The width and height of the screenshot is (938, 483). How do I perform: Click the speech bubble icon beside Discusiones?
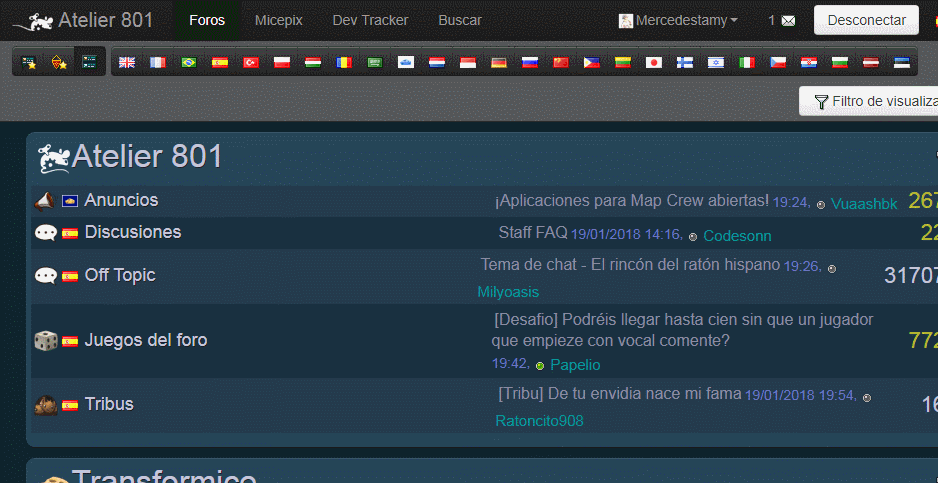[x=46, y=233]
